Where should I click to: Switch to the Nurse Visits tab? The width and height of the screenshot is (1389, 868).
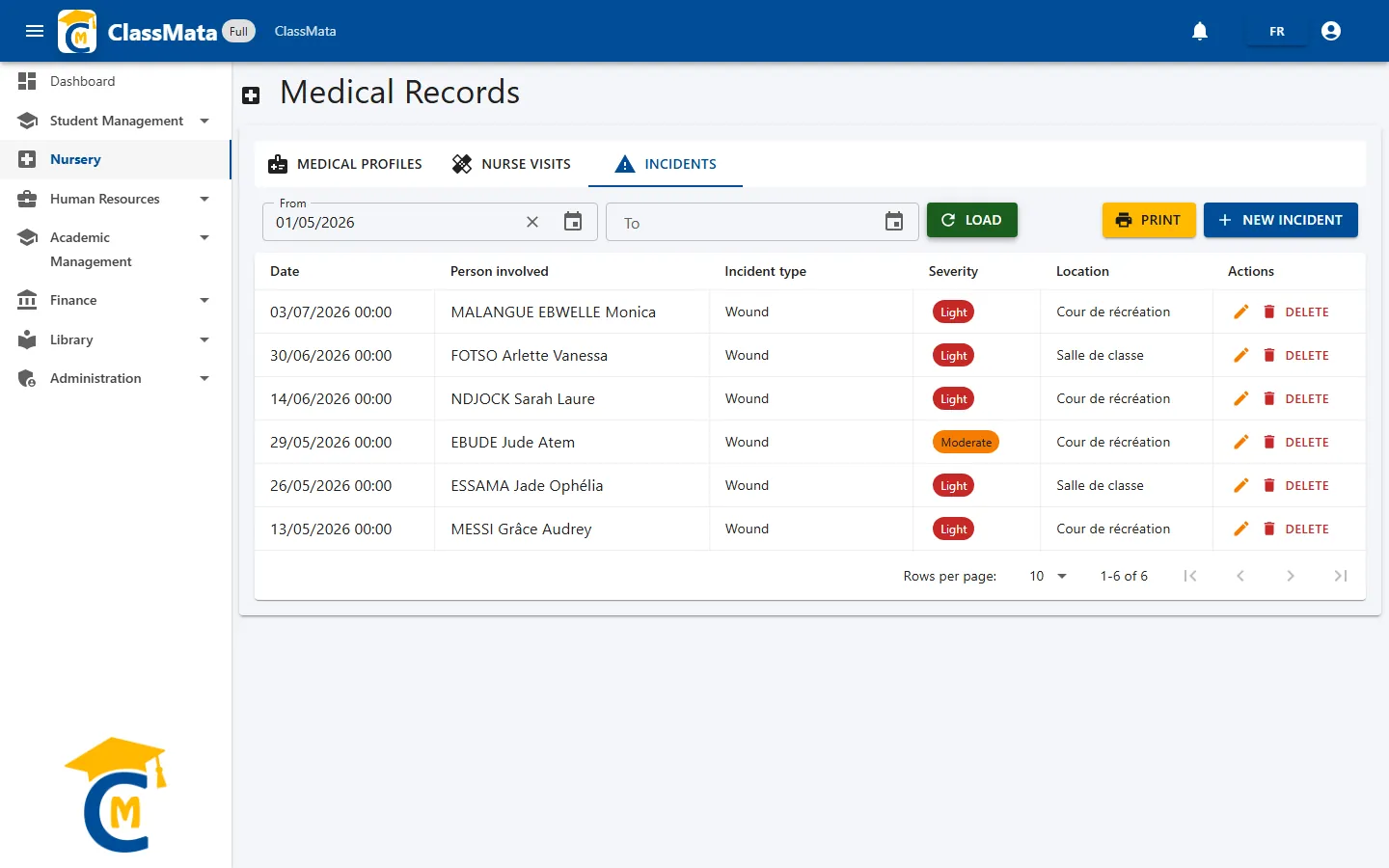pyautogui.click(x=511, y=164)
